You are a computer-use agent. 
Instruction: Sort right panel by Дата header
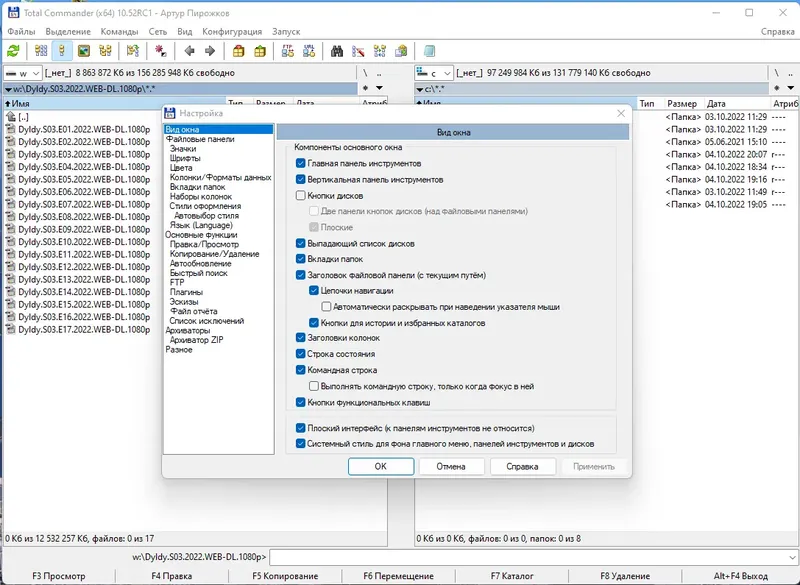point(737,104)
